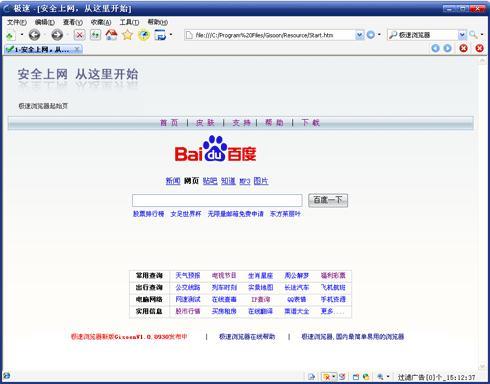
Task: Open the 电视节目 link
Action: [x=224, y=275]
